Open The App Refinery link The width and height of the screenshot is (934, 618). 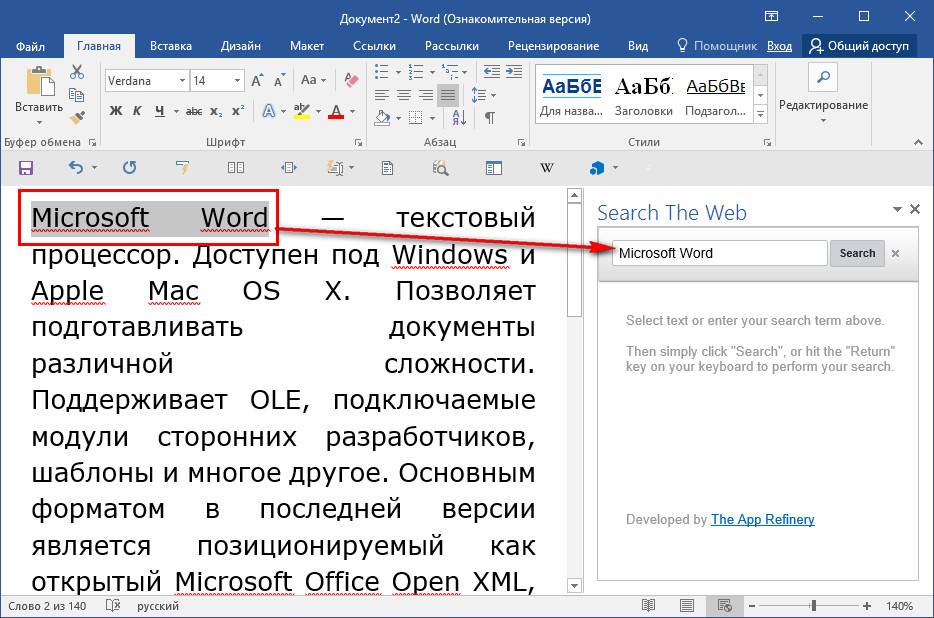(762, 519)
